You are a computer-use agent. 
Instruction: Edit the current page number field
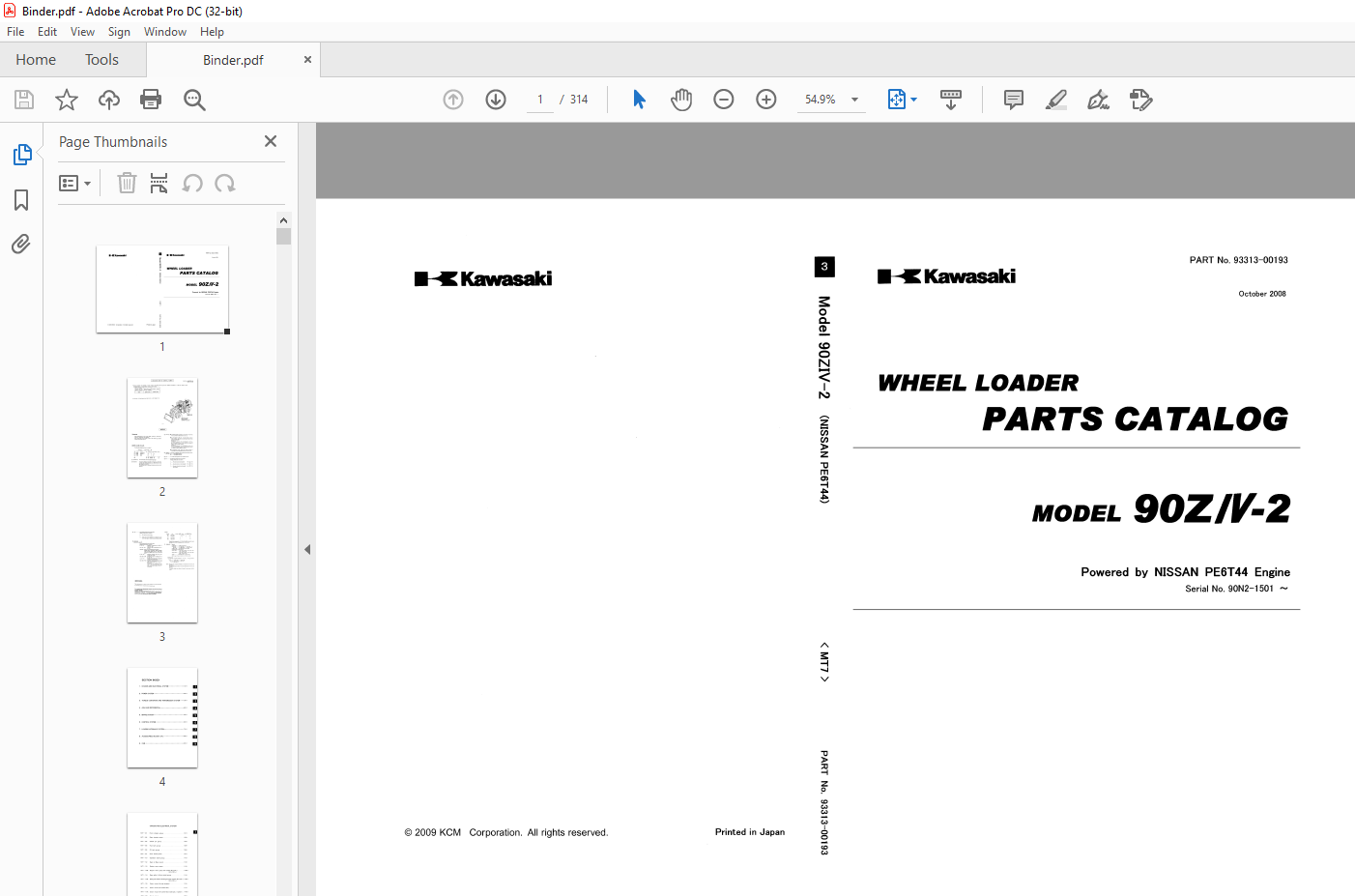pyautogui.click(x=540, y=100)
